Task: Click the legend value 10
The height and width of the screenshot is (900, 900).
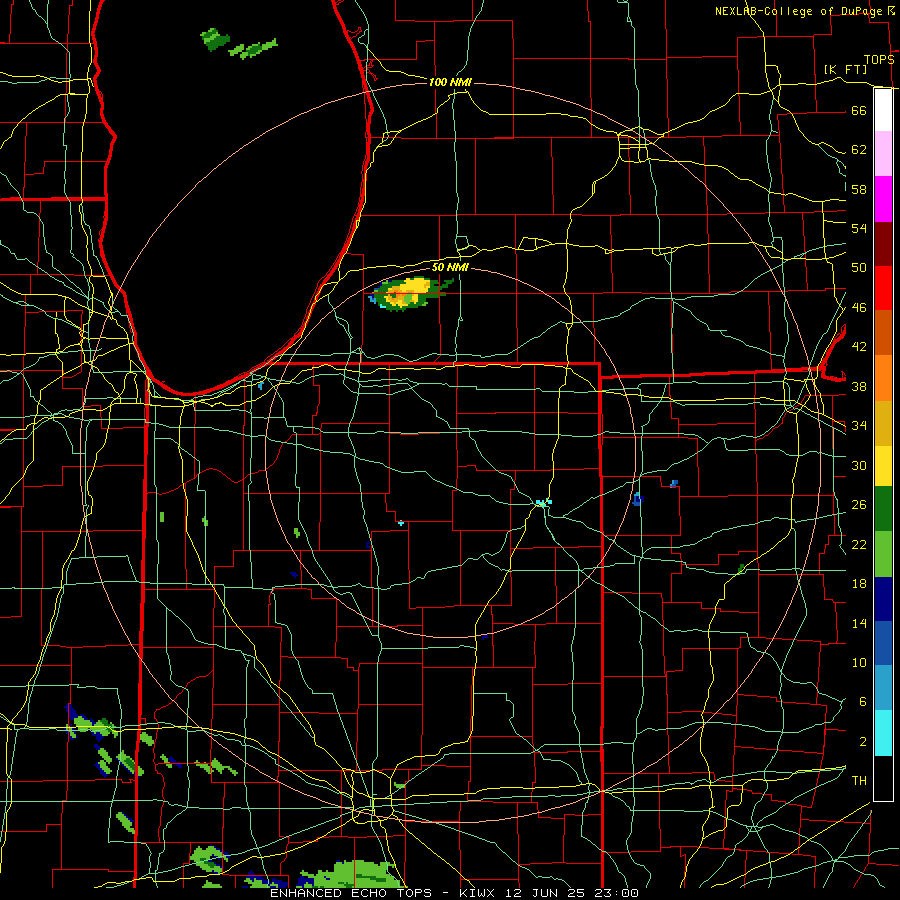Action: [859, 662]
